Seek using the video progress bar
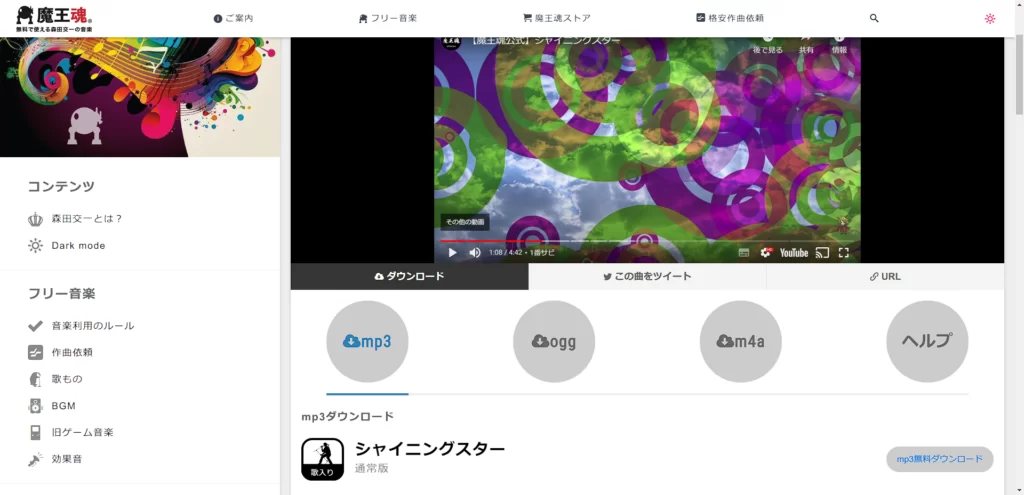1024x495 pixels. (600, 241)
